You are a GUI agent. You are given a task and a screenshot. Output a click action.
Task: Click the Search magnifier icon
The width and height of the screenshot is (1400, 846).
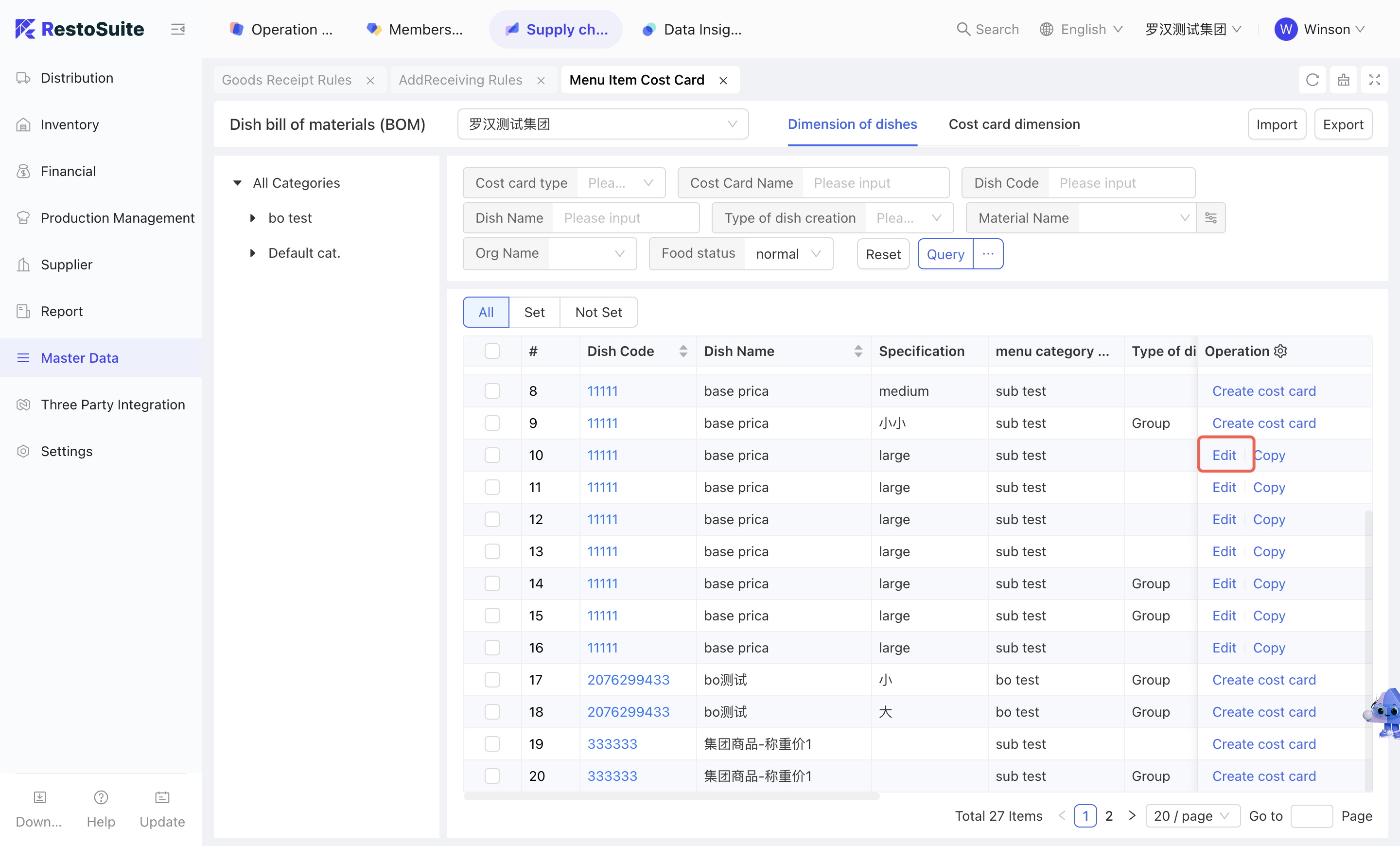coord(962,29)
